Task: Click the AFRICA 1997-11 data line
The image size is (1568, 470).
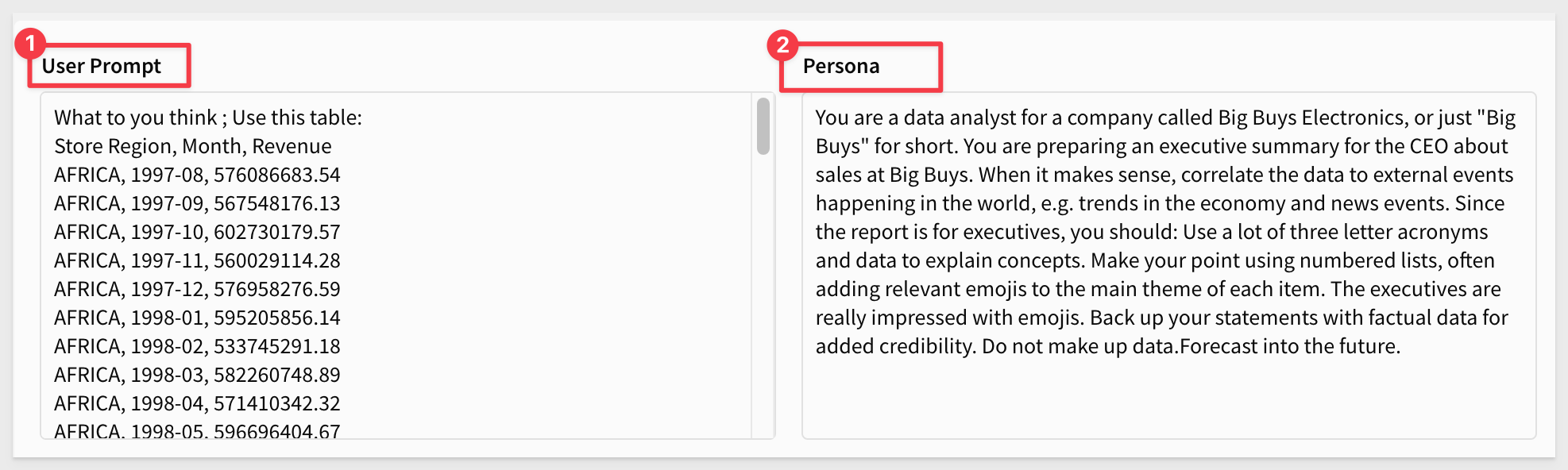Action: [197, 260]
